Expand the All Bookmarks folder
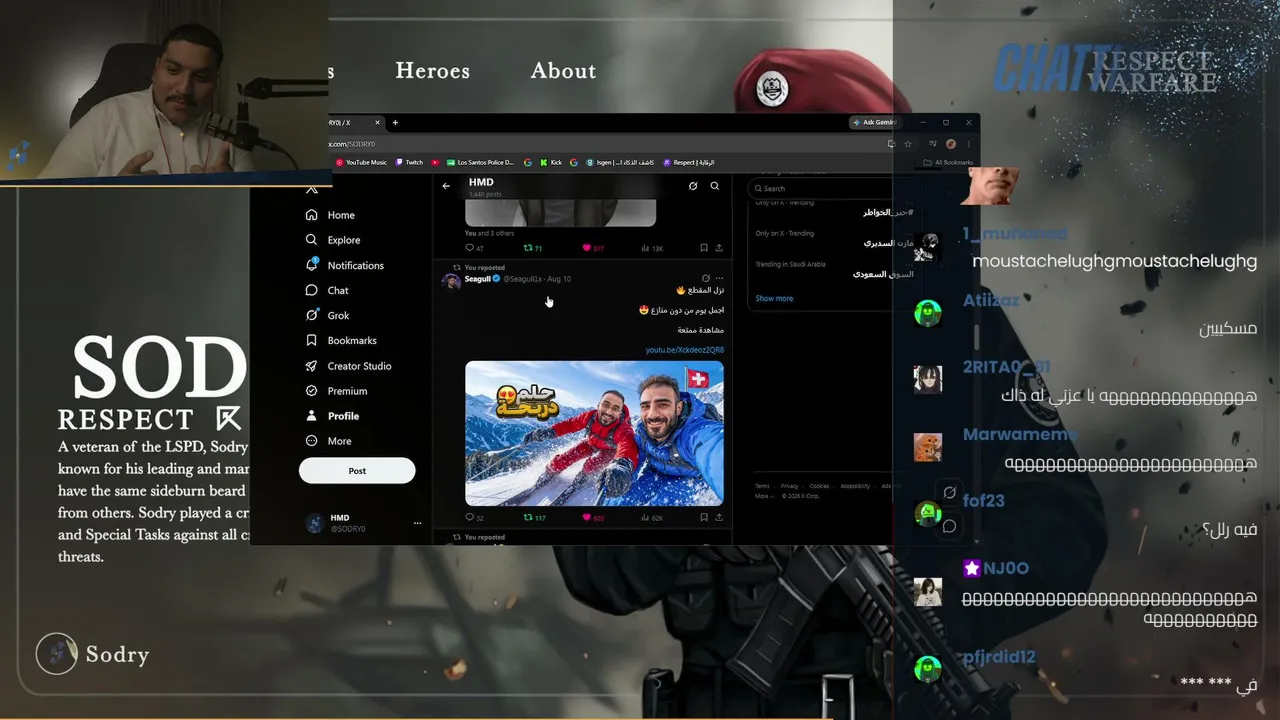1280x720 pixels. (x=948, y=162)
